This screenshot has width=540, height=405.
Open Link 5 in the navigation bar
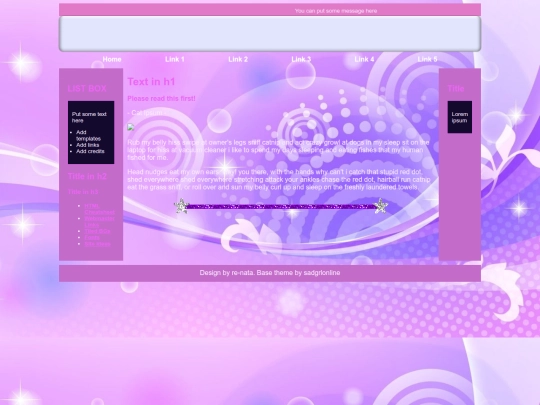coord(427,59)
